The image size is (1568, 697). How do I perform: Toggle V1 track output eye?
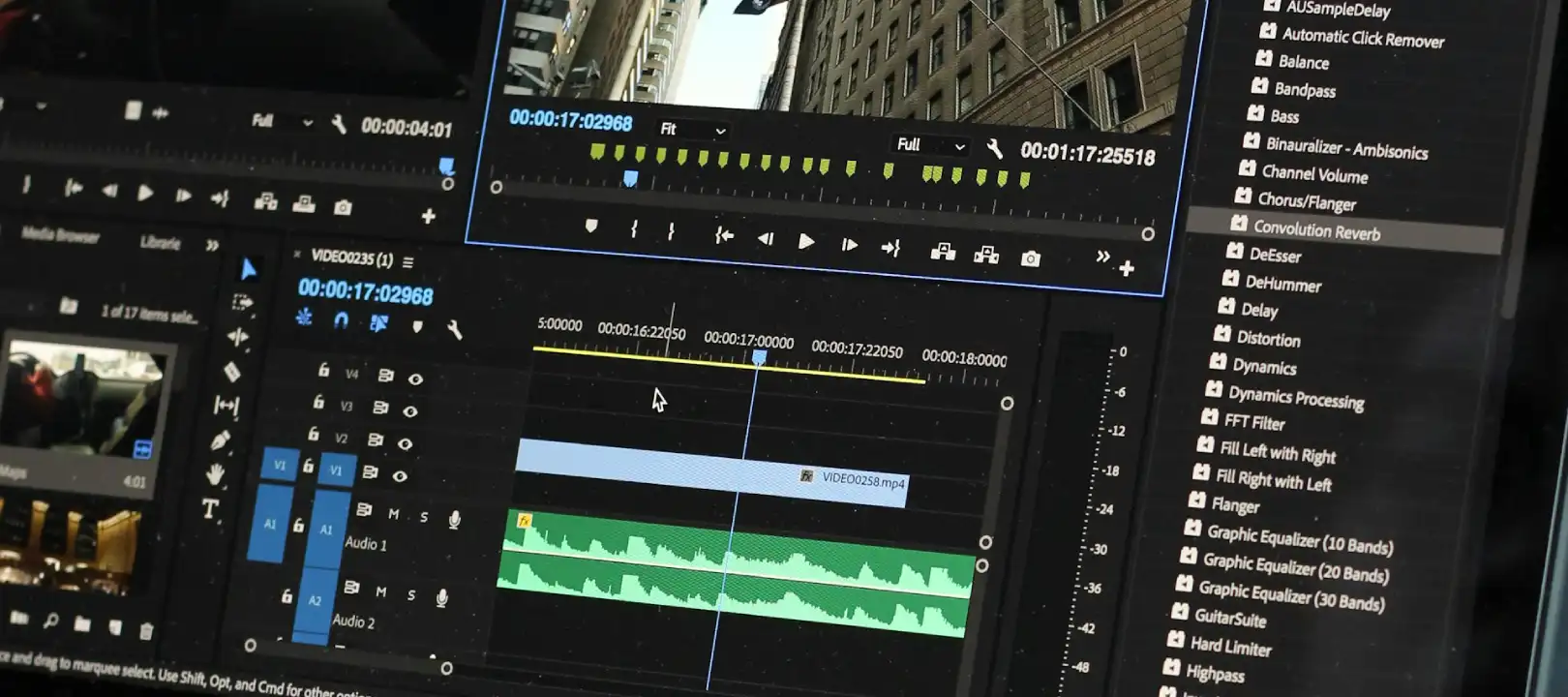click(400, 475)
